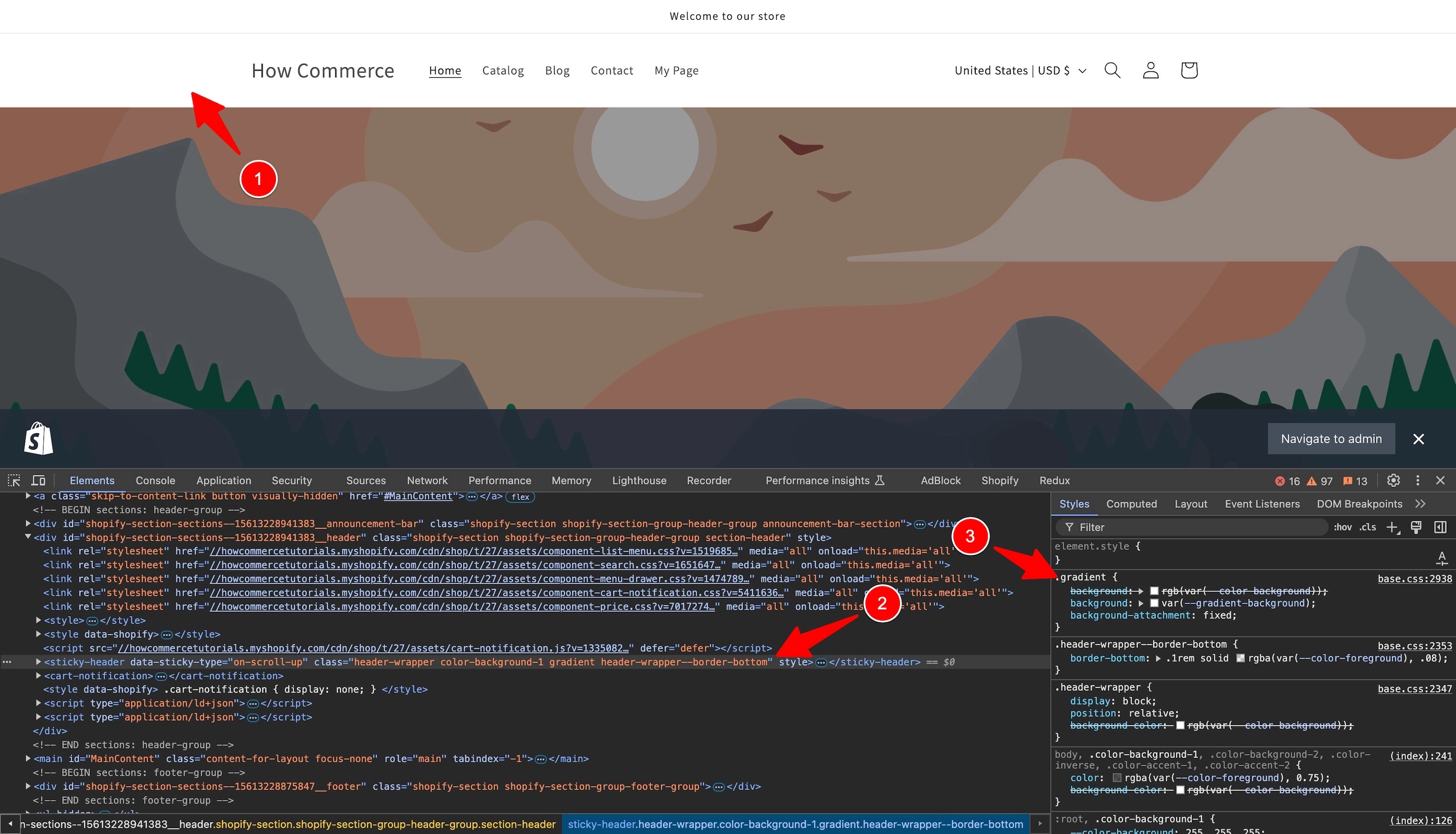This screenshot has width=1456, height=834.
Task: Select the sticky-header breadcrumb item
Action: (x=795, y=824)
